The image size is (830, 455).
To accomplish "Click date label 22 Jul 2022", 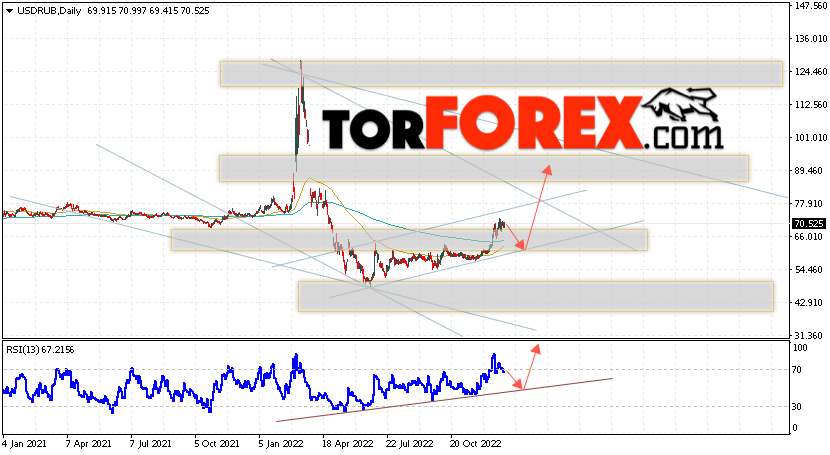I will point(409,443).
